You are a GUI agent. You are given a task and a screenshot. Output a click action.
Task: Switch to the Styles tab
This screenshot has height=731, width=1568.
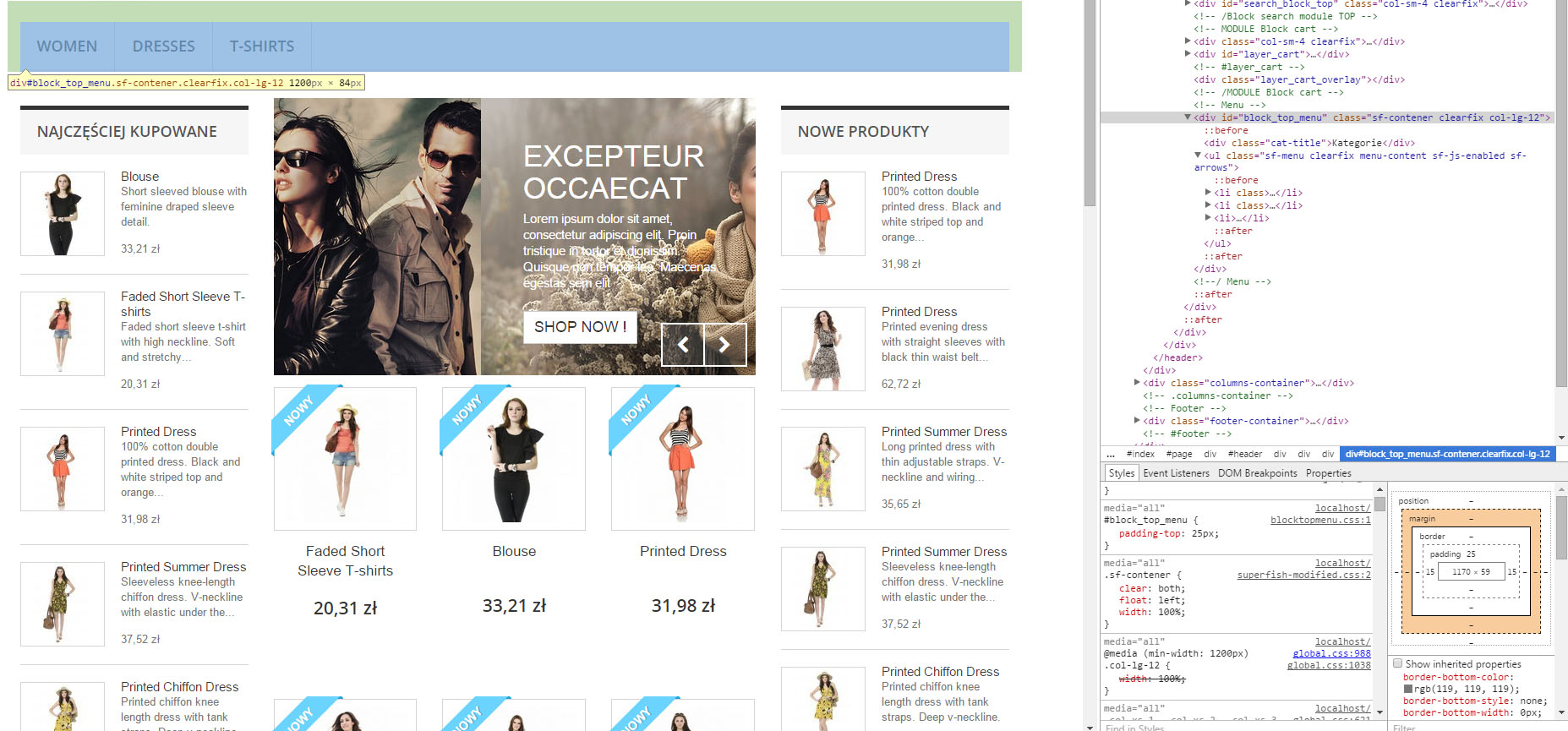point(1121,473)
